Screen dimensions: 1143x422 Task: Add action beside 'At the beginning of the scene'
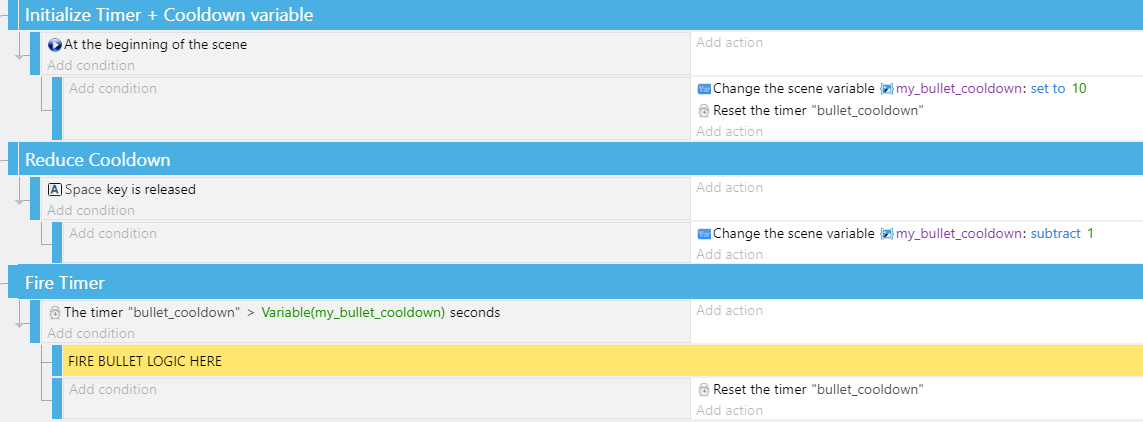pos(730,43)
